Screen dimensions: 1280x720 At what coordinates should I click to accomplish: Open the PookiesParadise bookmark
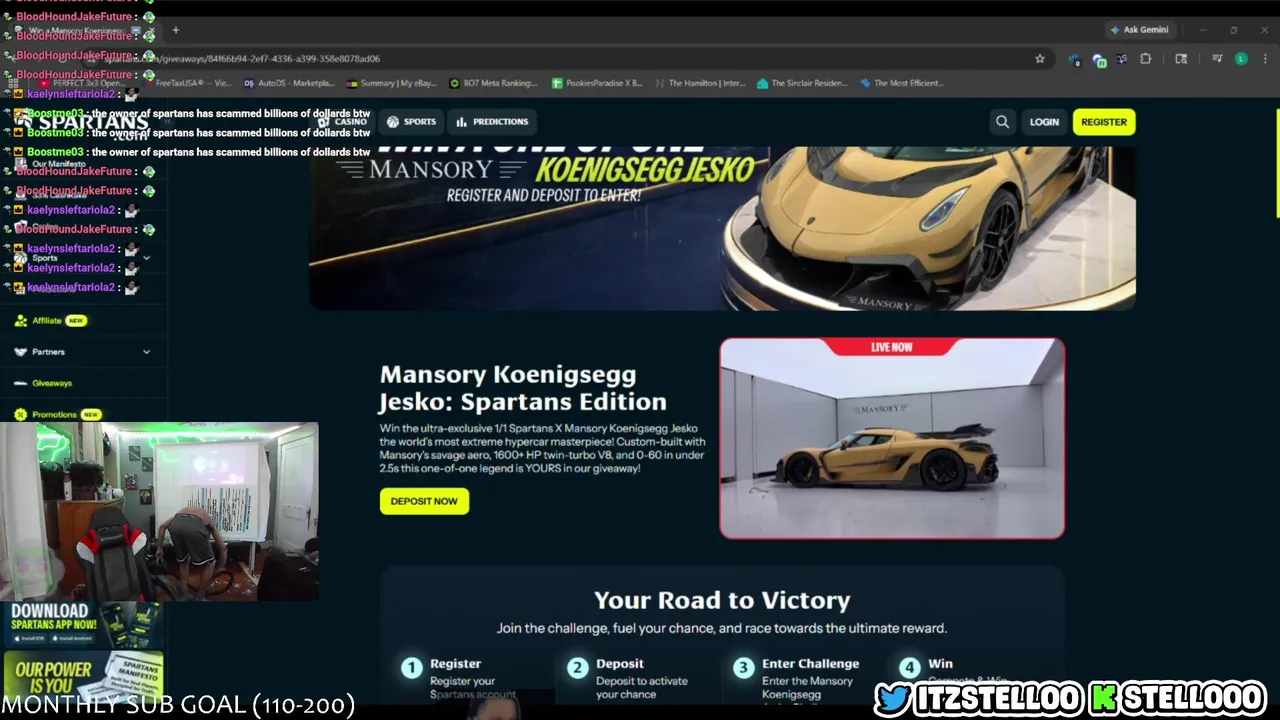[x=597, y=83]
